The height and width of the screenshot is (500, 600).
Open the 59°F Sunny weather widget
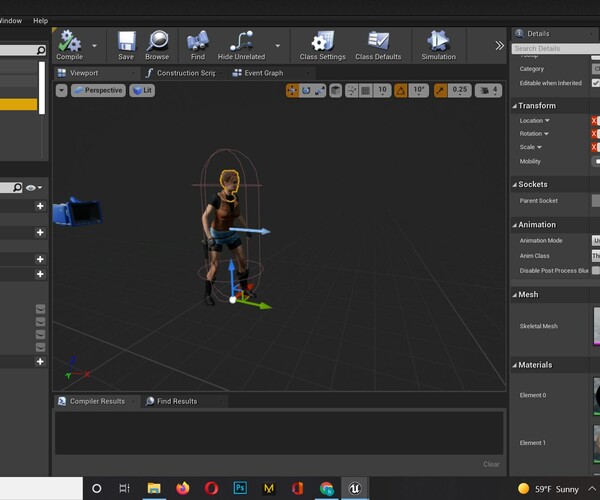(x=548, y=489)
